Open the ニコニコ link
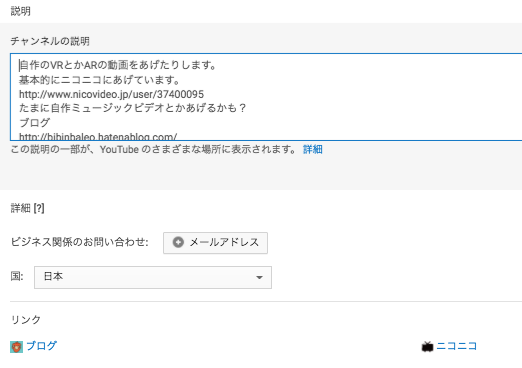 coord(456,346)
